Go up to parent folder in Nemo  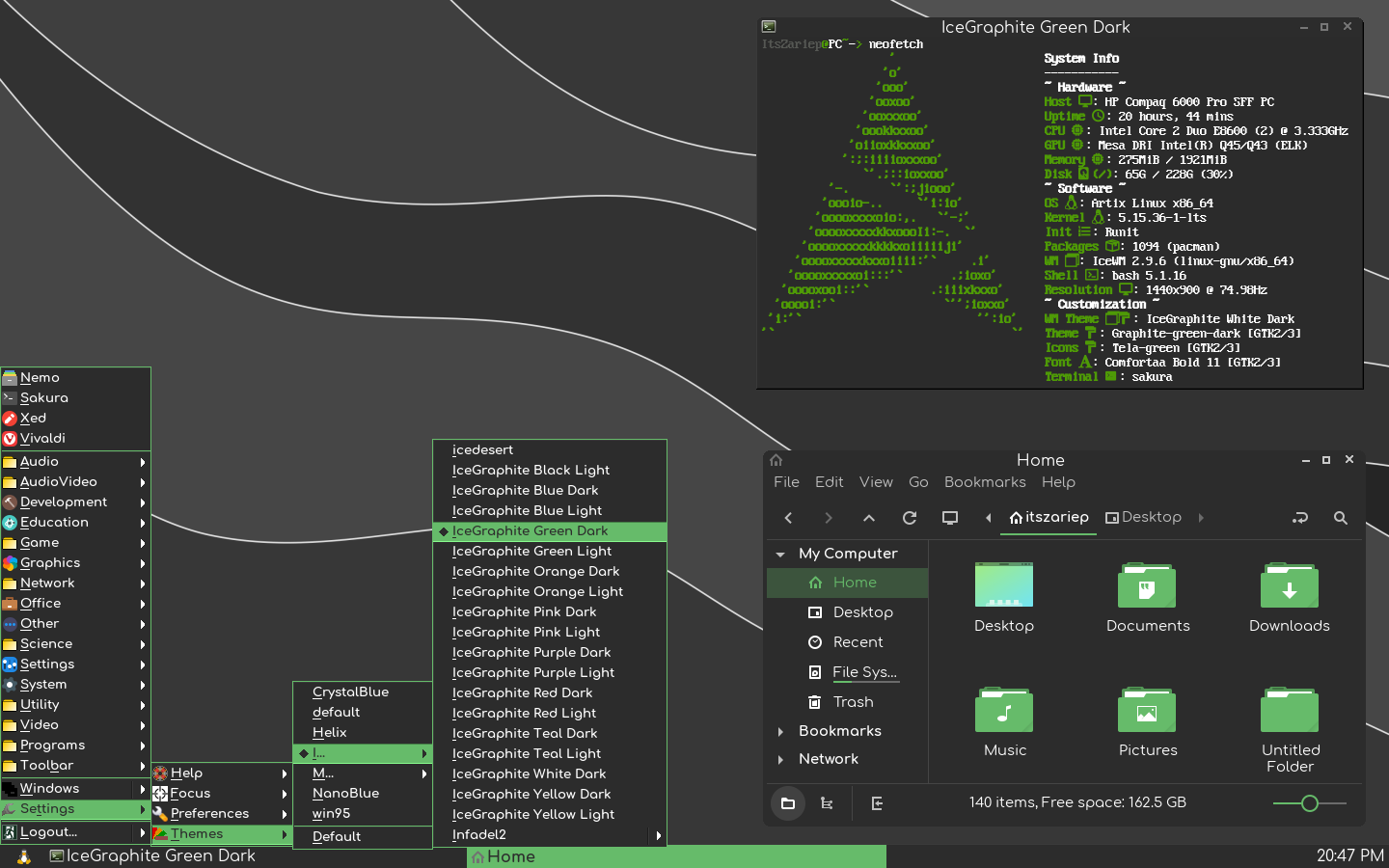(869, 518)
